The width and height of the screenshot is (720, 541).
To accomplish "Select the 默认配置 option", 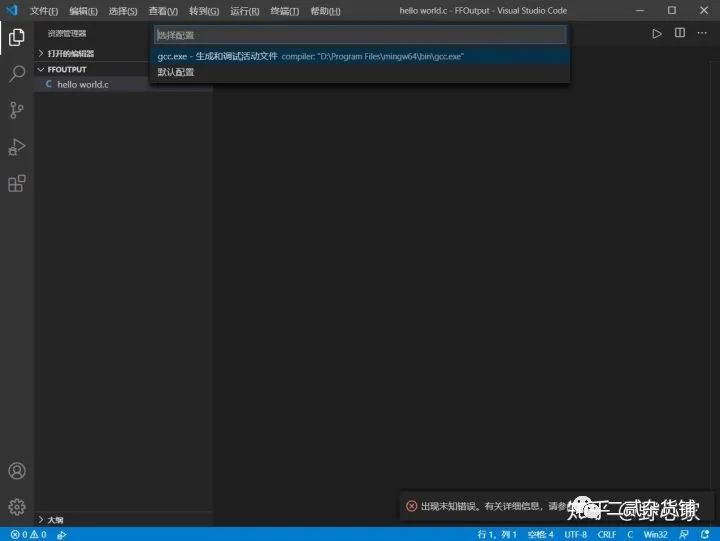I will [x=360, y=72].
